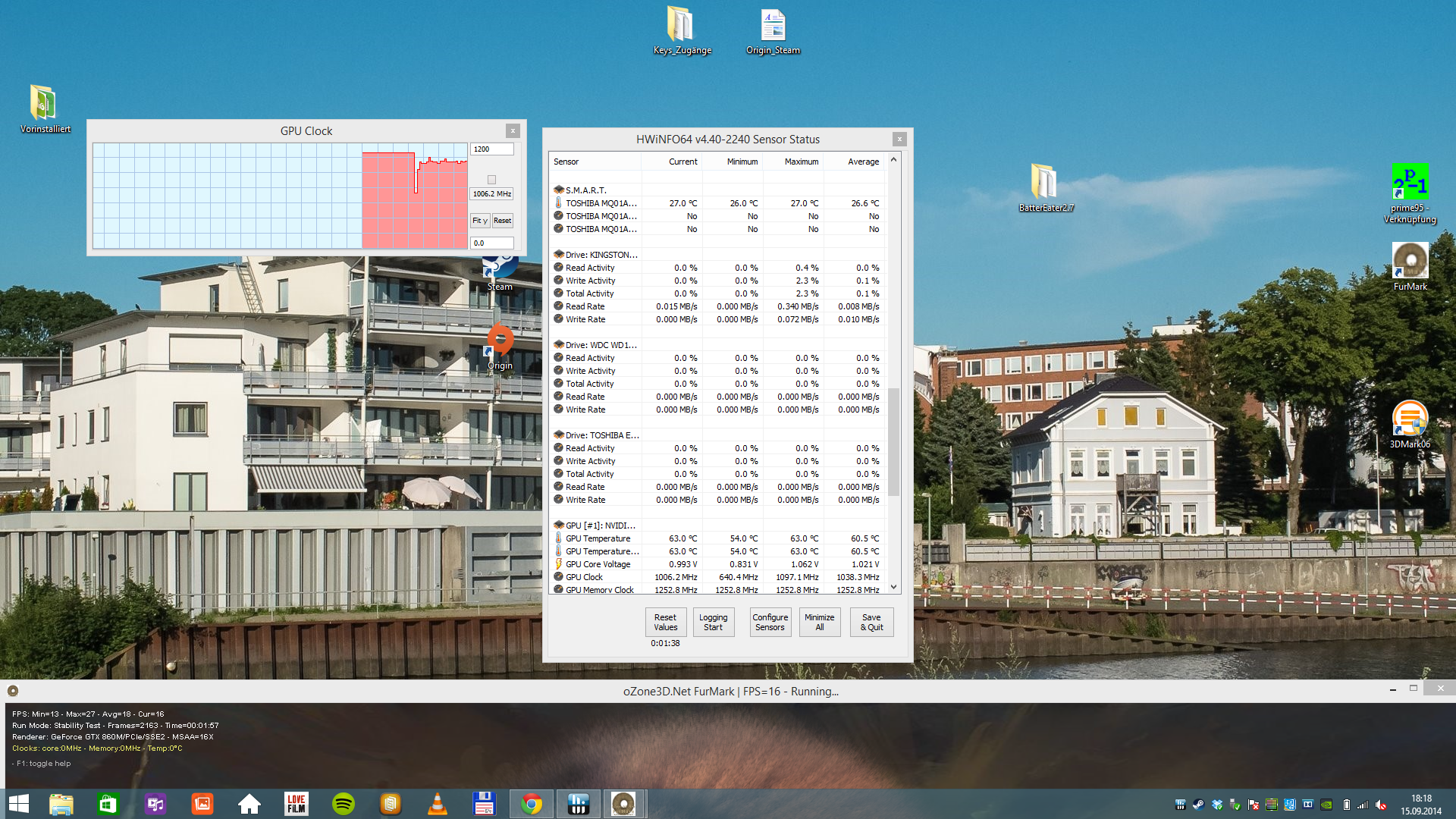
Task: Click the Fit y button
Action: [x=480, y=221]
